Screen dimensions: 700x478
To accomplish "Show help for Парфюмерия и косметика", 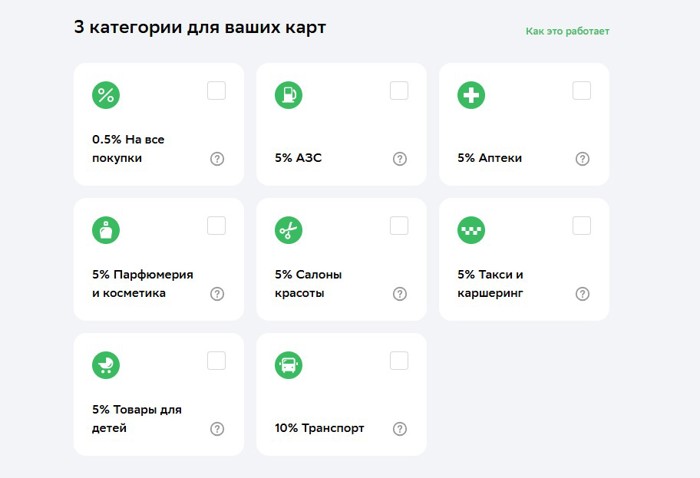I will coord(217,294).
